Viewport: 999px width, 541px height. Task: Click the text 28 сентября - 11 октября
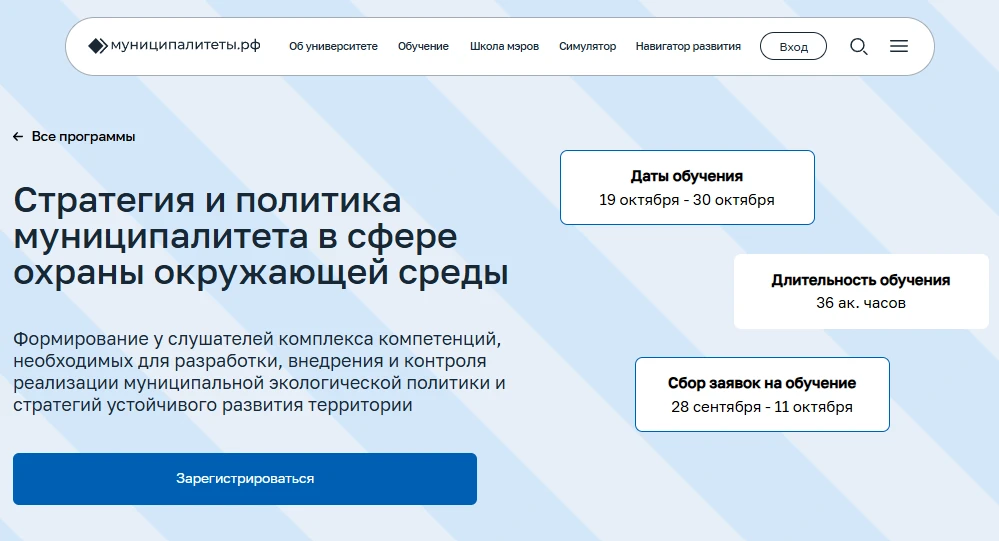tap(762, 407)
